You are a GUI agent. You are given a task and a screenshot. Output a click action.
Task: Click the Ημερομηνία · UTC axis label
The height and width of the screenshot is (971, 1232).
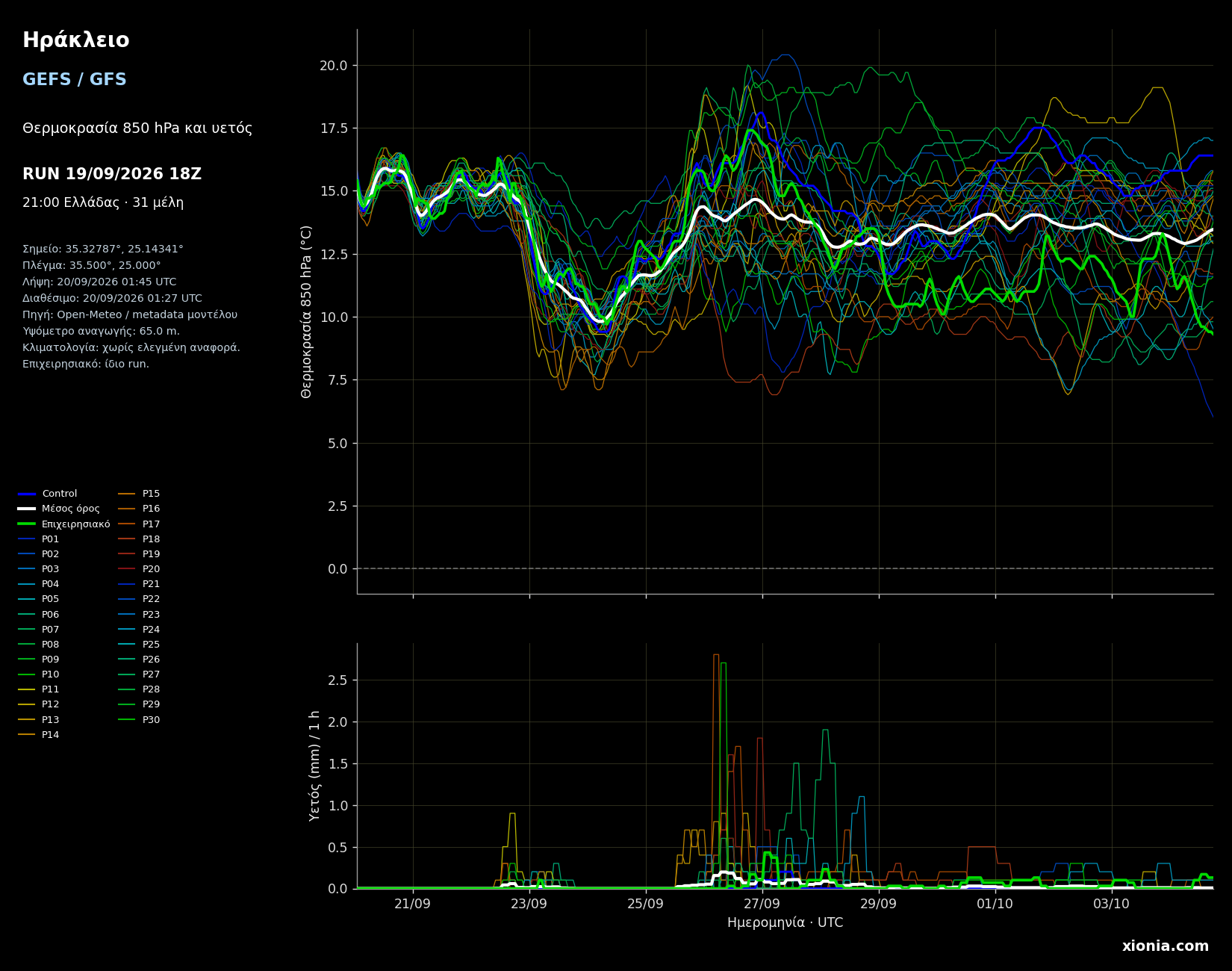point(785,923)
